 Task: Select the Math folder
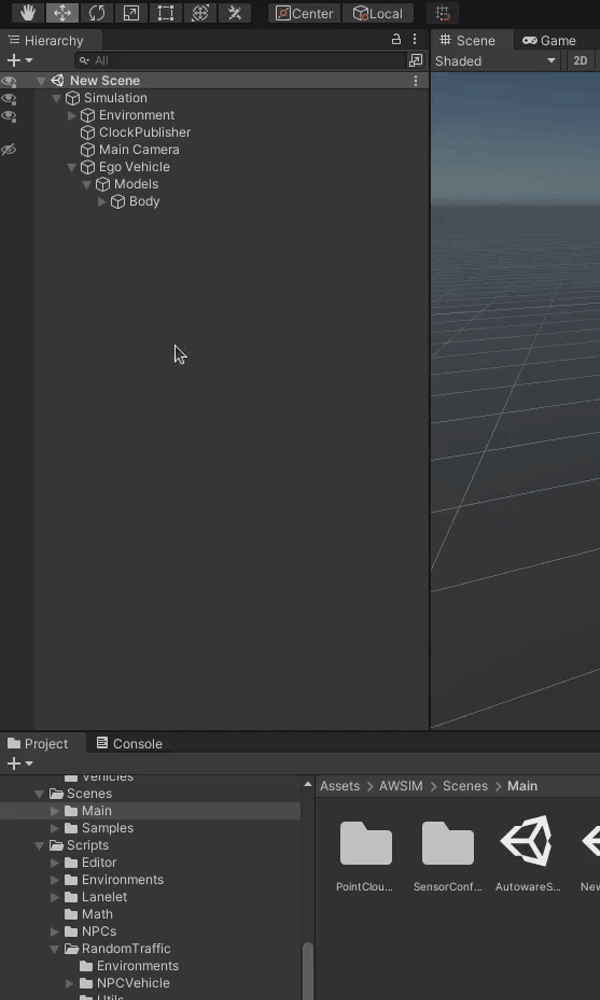point(97,914)
